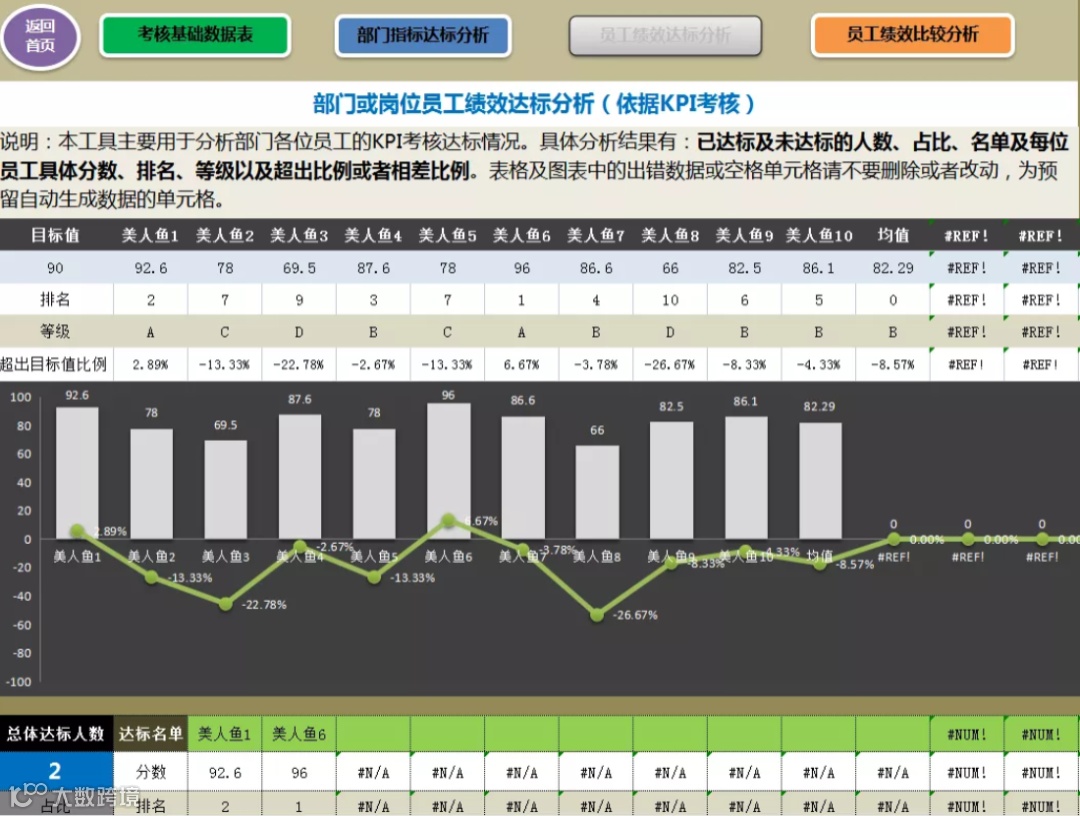Click the 等级 row label
The height and width of the screenshot is (816, 1080).
coord(56,332)
